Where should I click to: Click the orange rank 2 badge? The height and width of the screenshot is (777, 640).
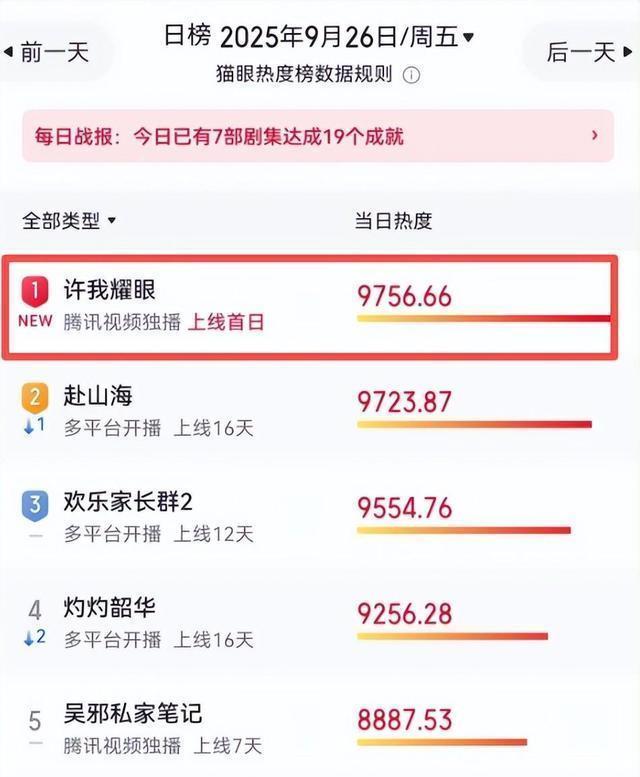(35, 397)
